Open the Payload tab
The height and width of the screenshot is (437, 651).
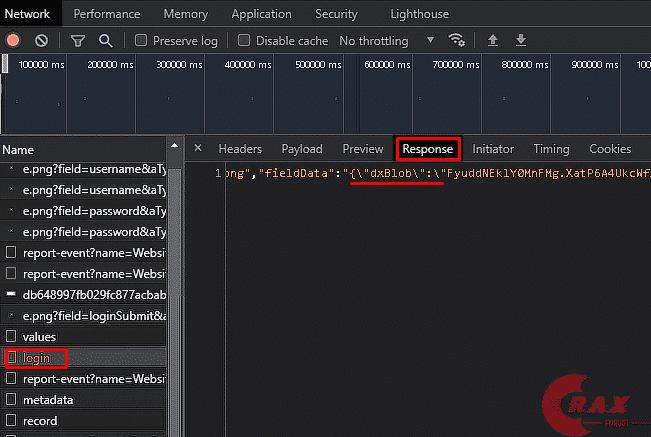pos(302,149)
